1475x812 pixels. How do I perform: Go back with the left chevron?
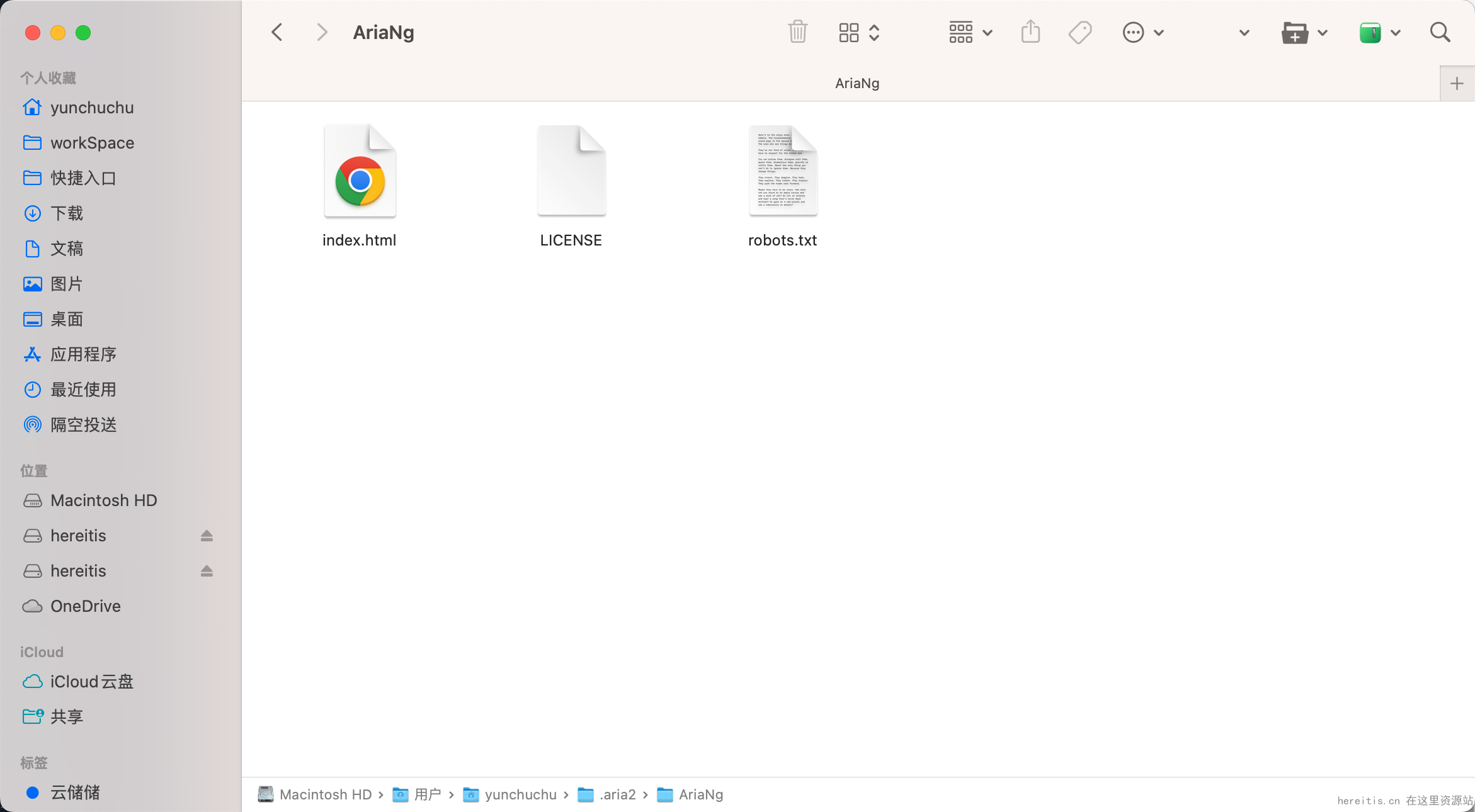click(277, 32)
